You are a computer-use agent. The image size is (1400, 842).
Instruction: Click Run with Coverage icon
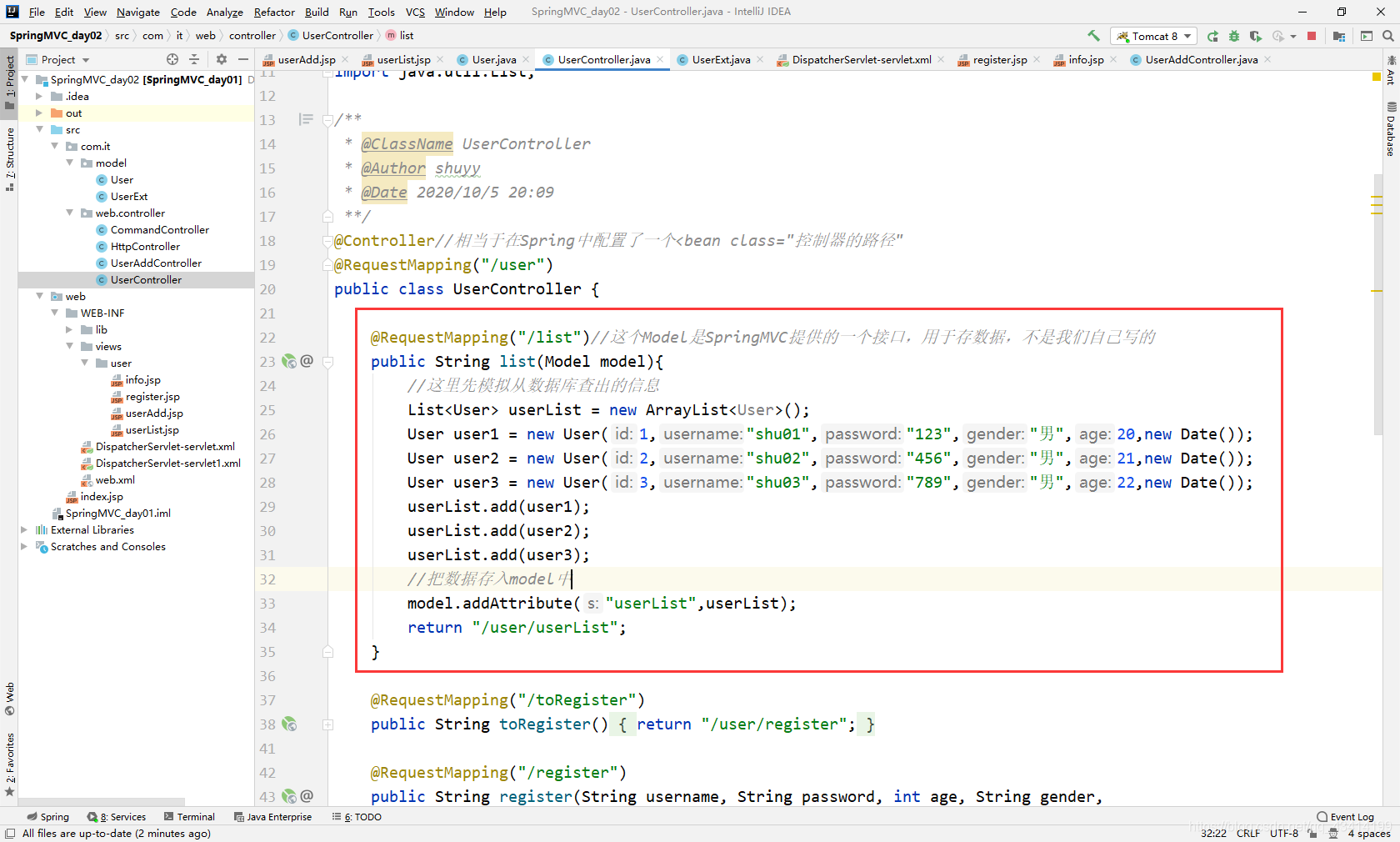(1256, 36)
